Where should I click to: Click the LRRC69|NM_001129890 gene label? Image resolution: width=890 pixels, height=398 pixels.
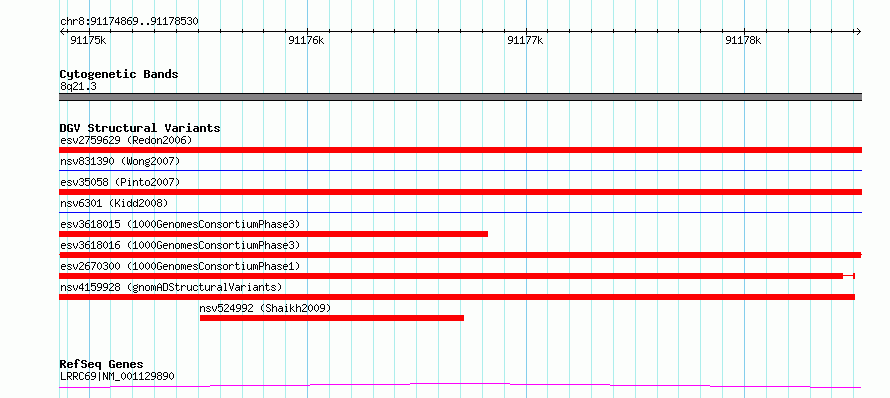point(117,376)
